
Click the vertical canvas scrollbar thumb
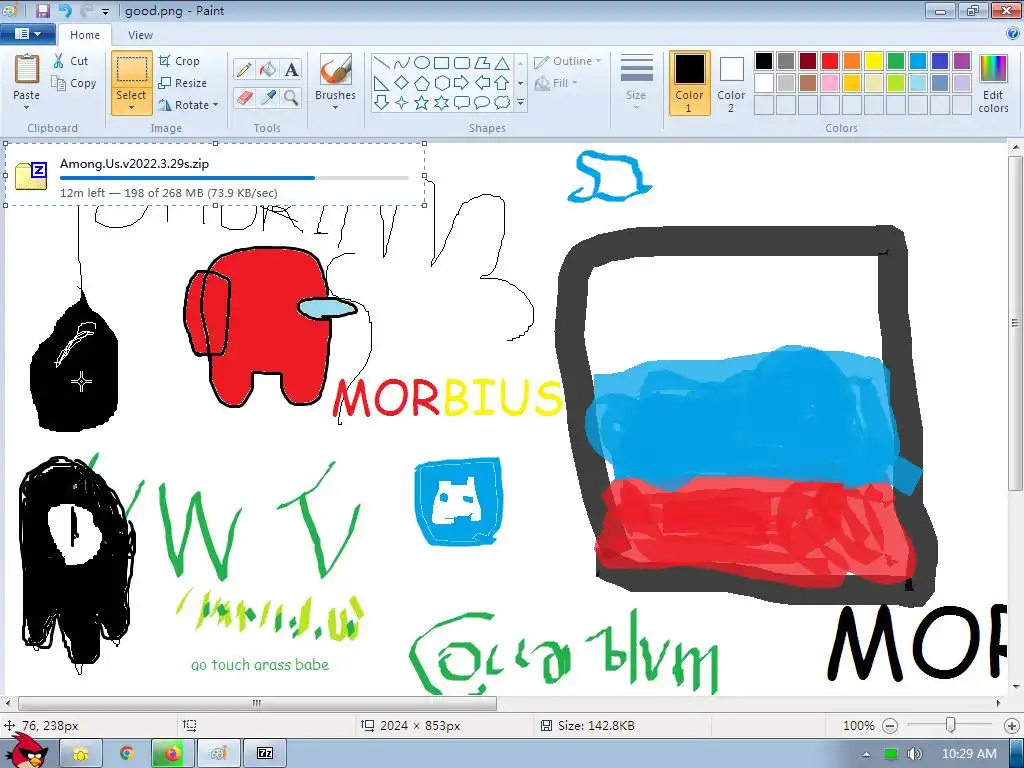pyautogui.click(x=1015, y=323)
